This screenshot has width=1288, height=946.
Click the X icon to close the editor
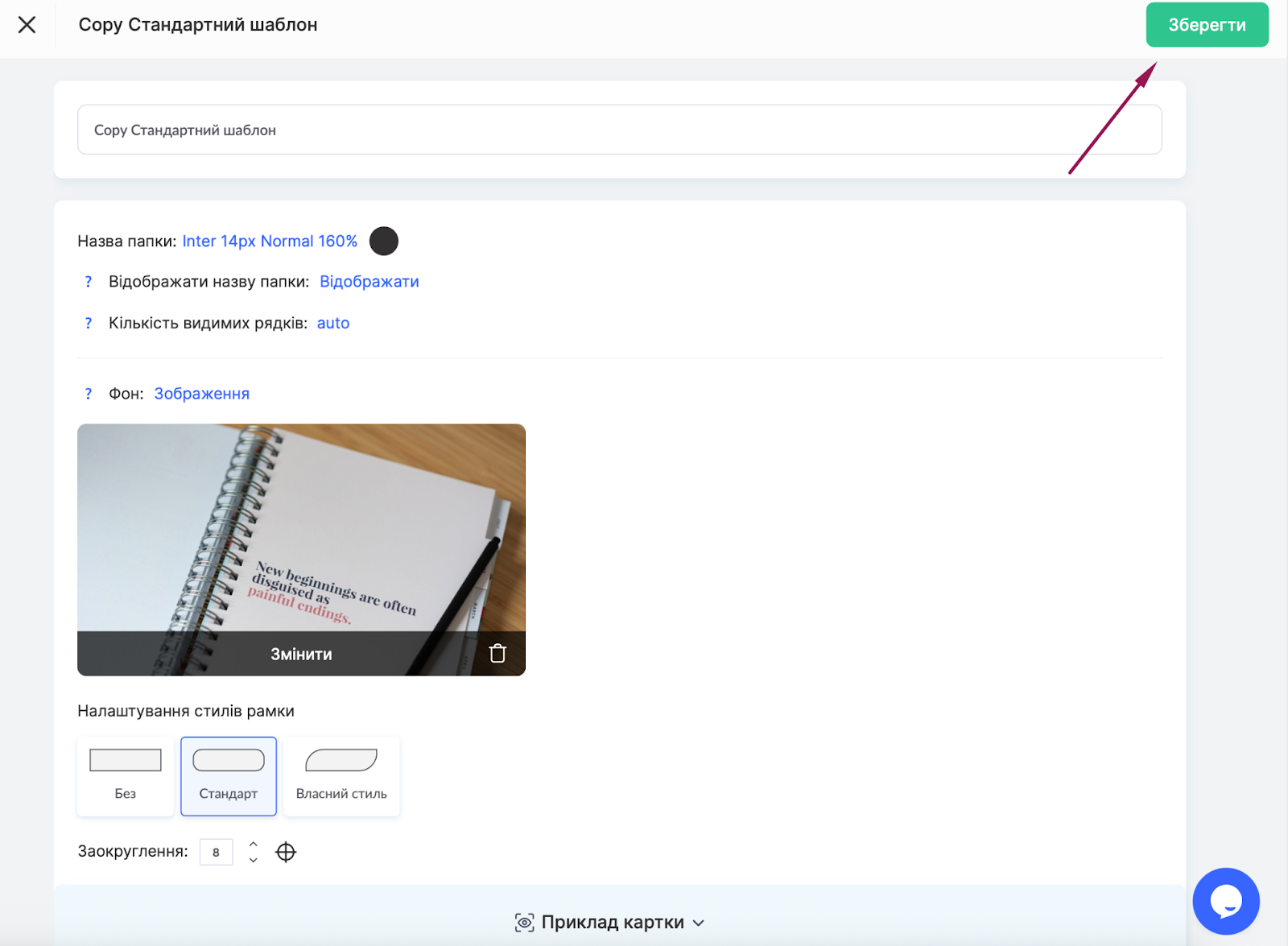pos(27,25)
